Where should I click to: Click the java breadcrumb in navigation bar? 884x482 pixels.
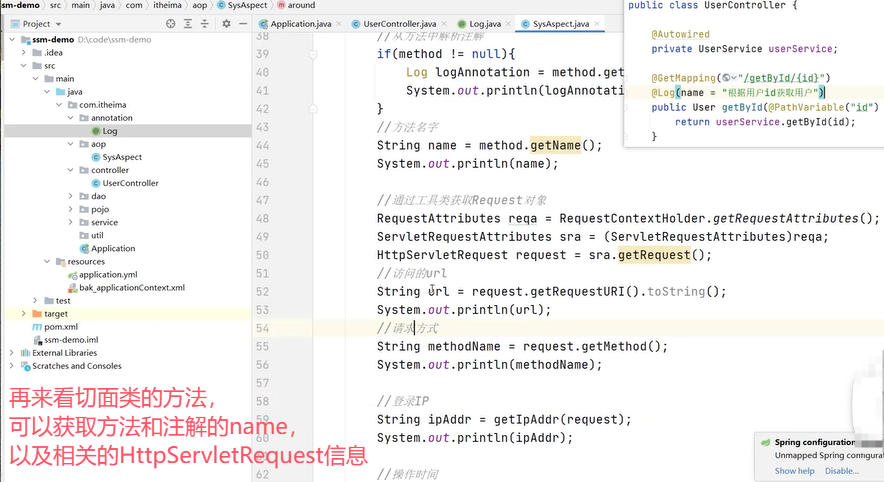pos(107,5)
